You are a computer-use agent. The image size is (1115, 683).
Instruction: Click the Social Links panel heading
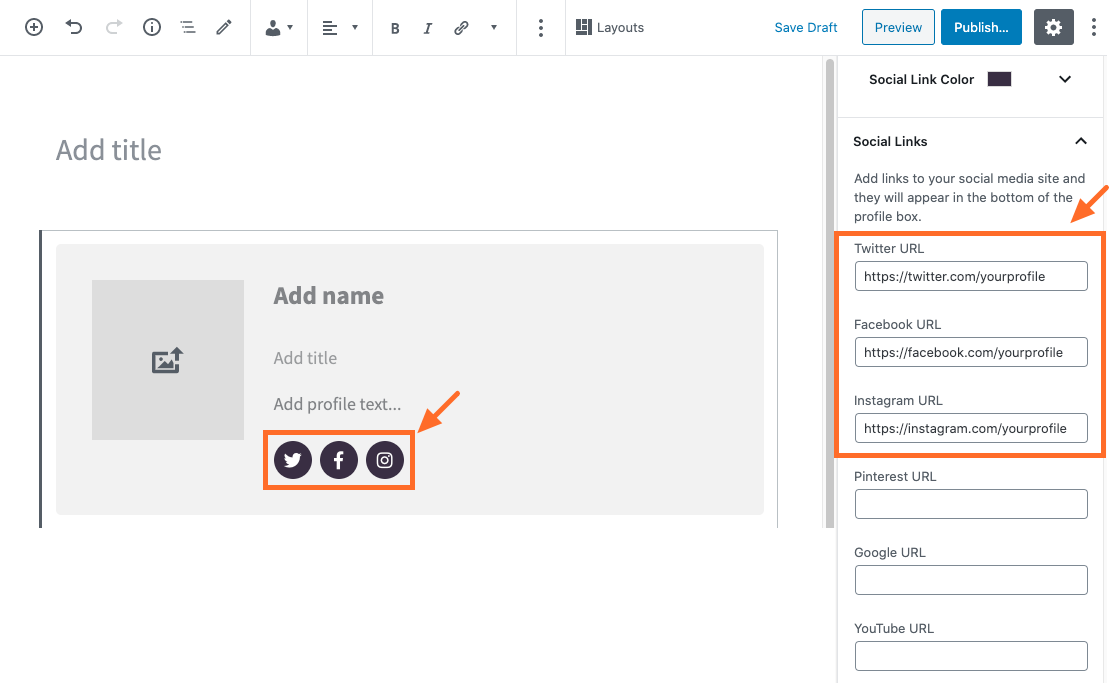890,141
